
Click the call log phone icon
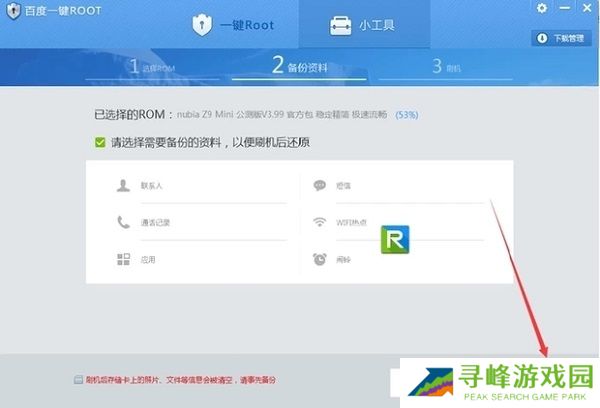point(123,222)
